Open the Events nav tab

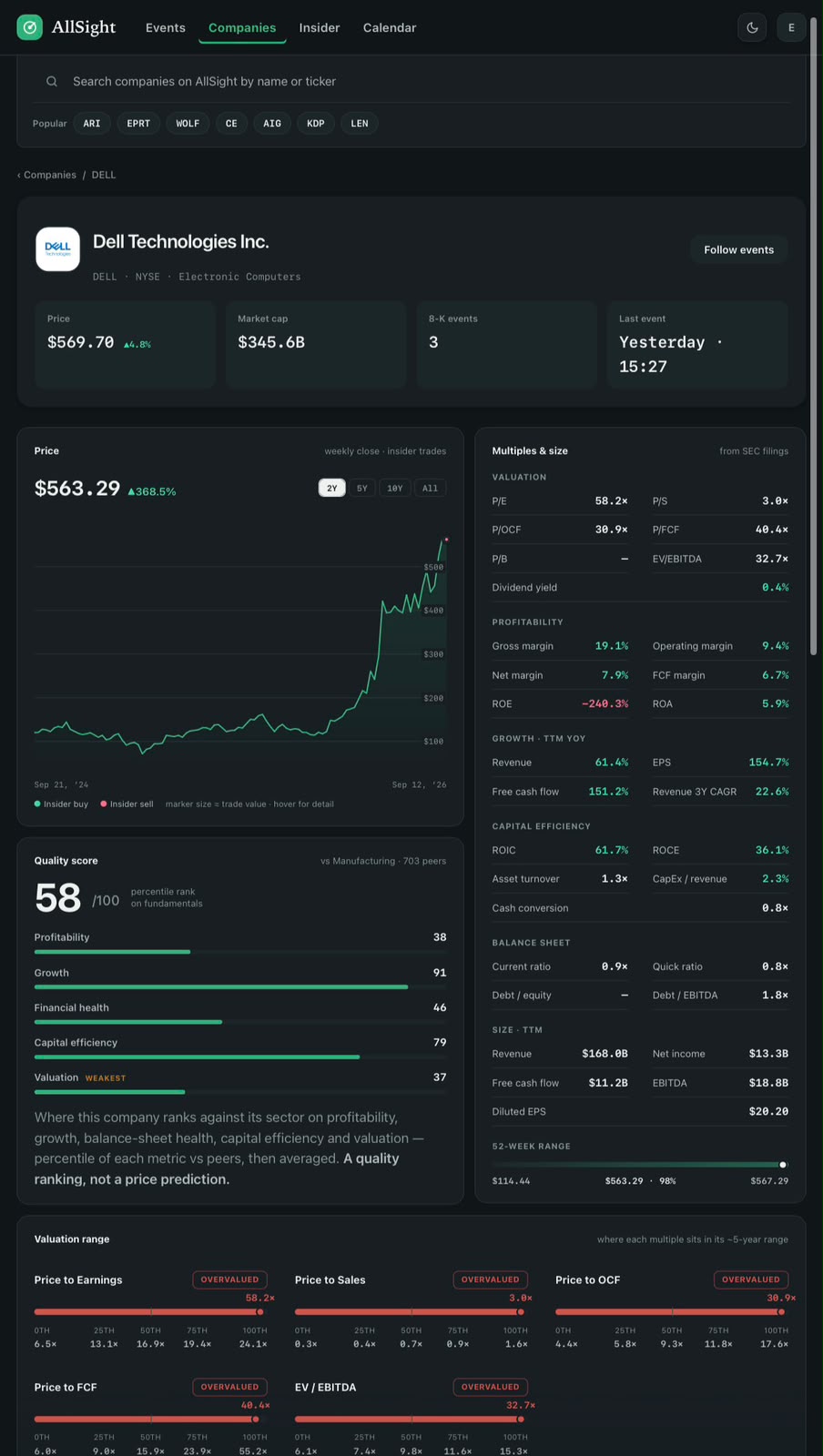[166, 27]
